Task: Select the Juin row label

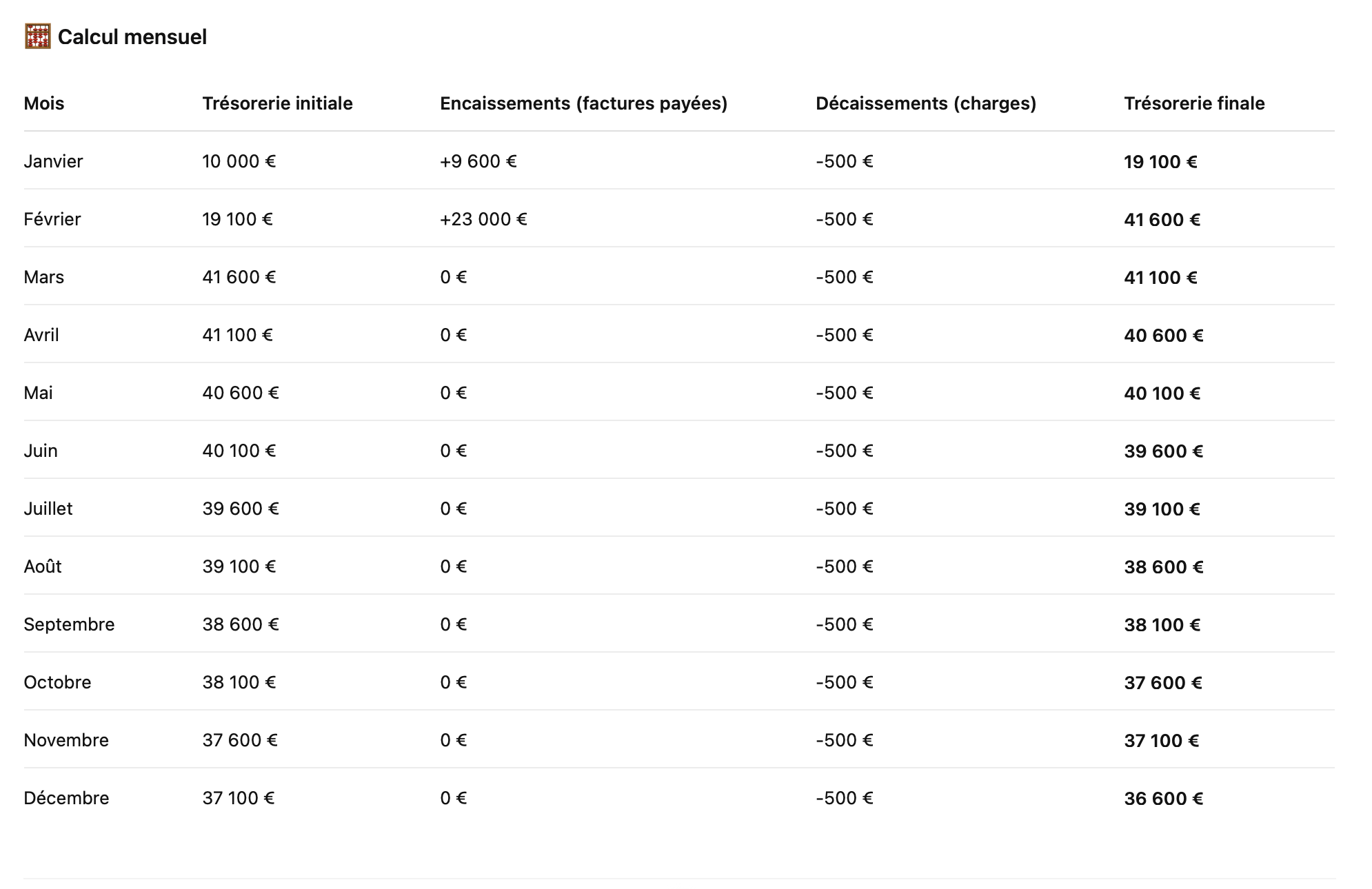Action: click(41, 451)
